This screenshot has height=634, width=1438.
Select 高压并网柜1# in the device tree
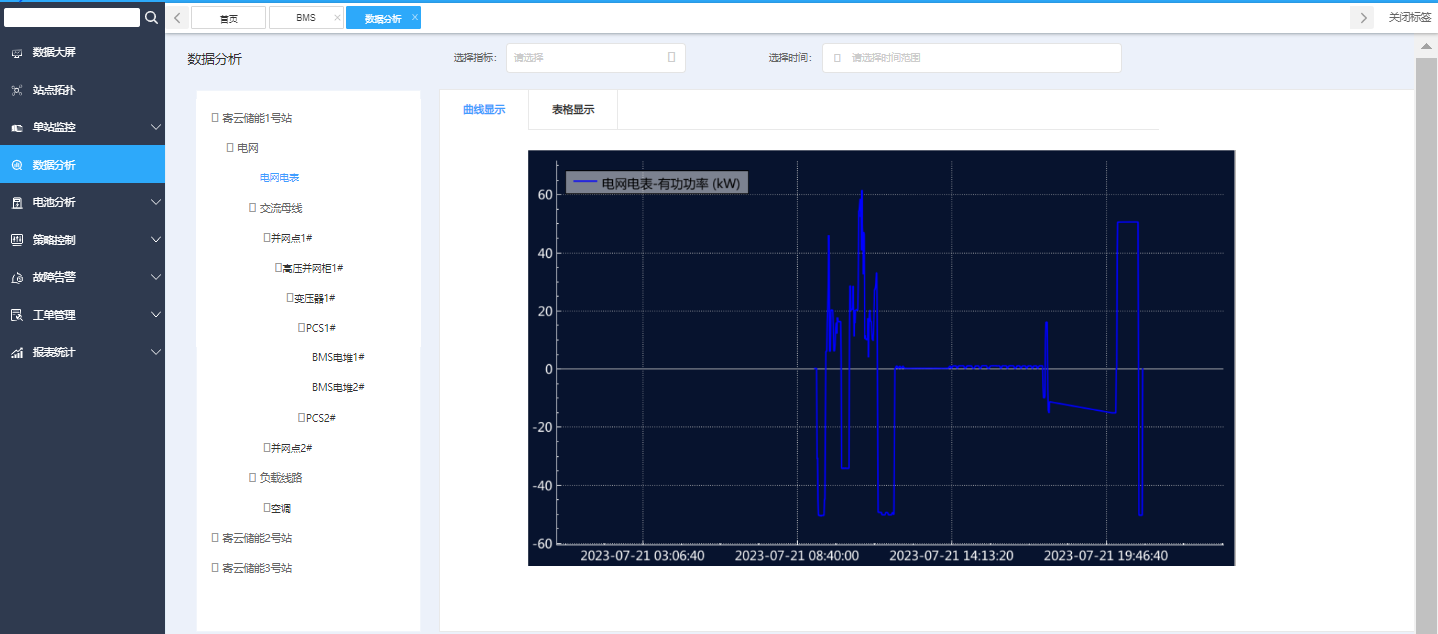tap(313, 268)
